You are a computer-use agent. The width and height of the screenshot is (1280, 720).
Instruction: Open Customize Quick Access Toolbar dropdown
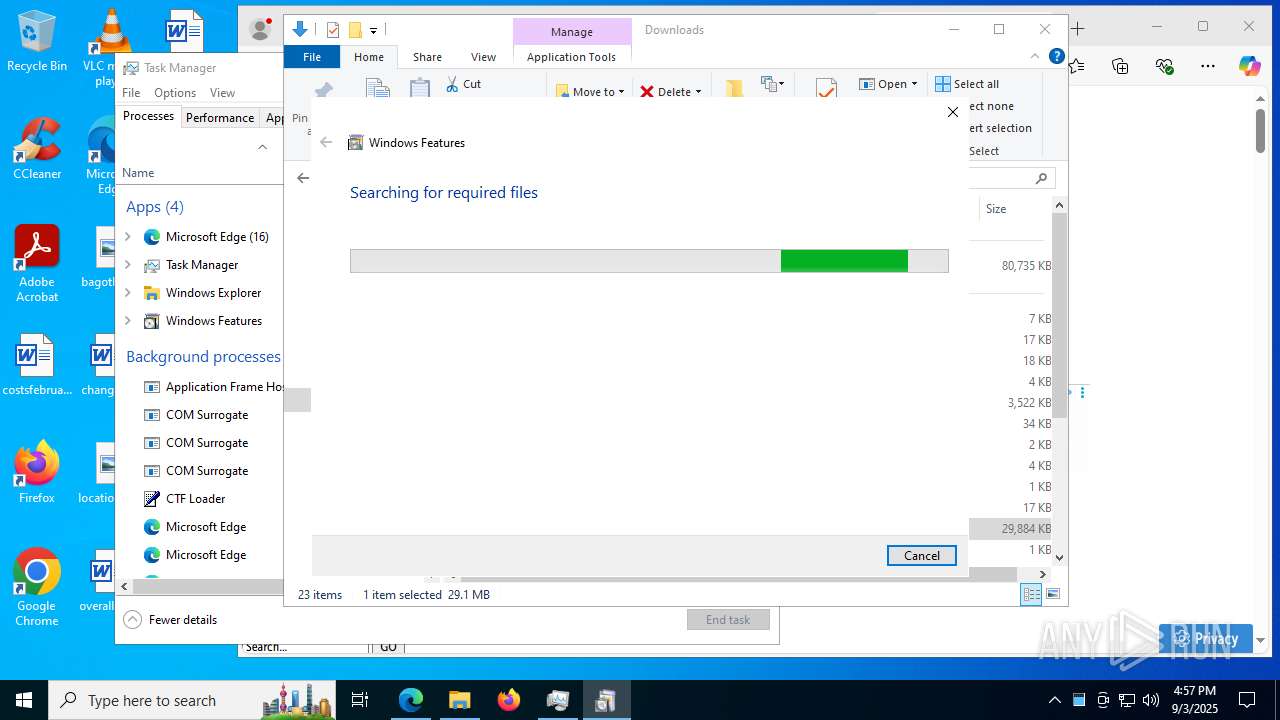click(x=373, y=31)
